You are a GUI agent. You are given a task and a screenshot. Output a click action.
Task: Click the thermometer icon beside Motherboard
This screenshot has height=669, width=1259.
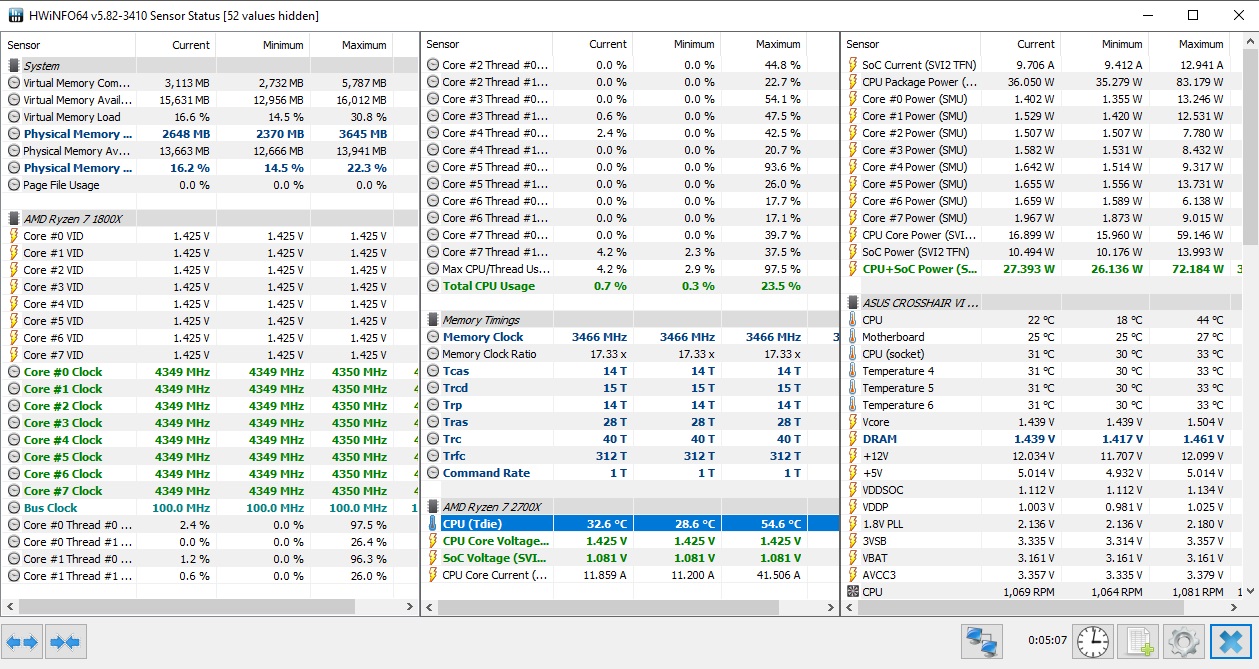tap(852, 337)
